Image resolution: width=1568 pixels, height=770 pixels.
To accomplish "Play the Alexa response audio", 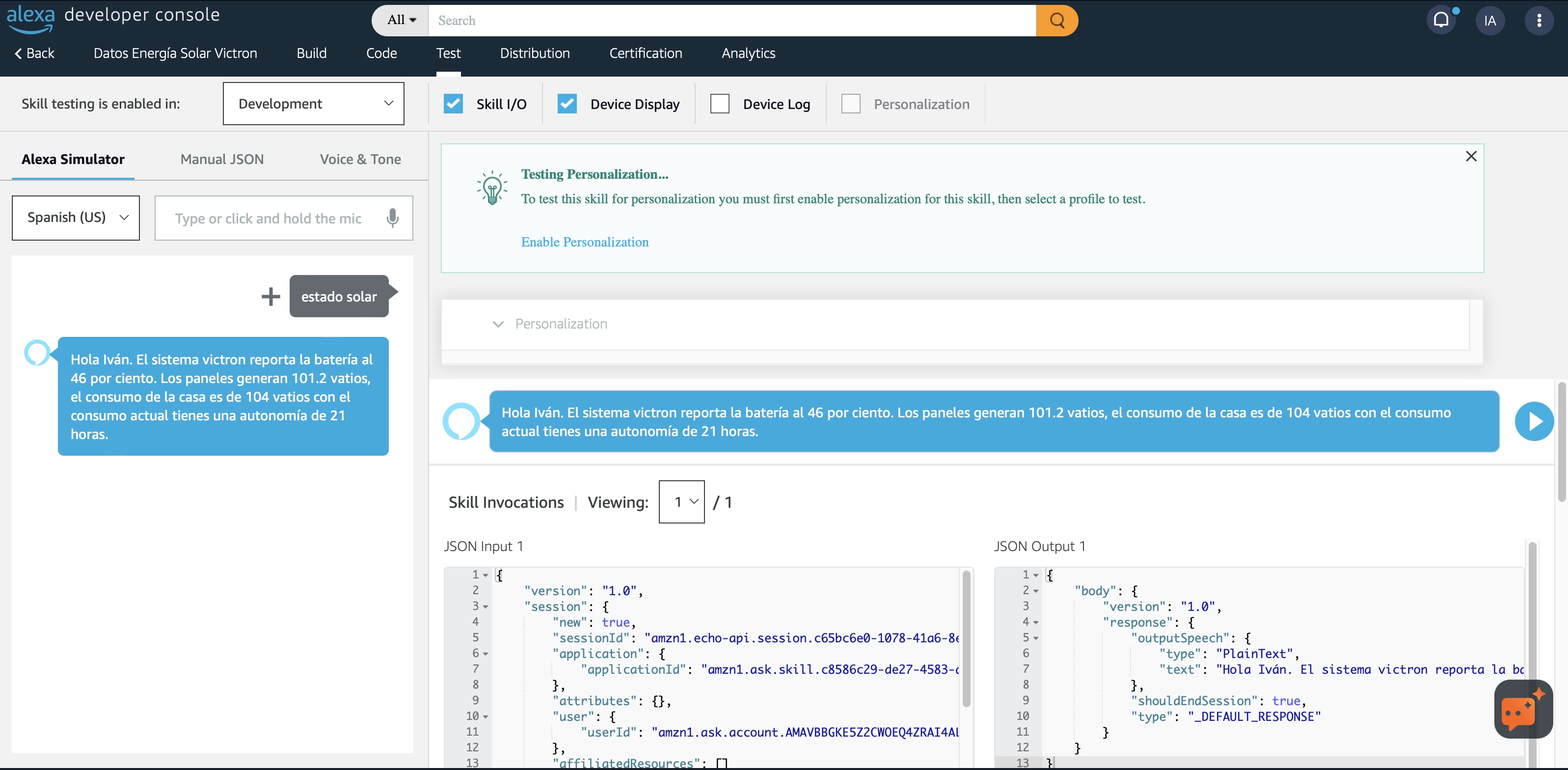I will 1534,421.
